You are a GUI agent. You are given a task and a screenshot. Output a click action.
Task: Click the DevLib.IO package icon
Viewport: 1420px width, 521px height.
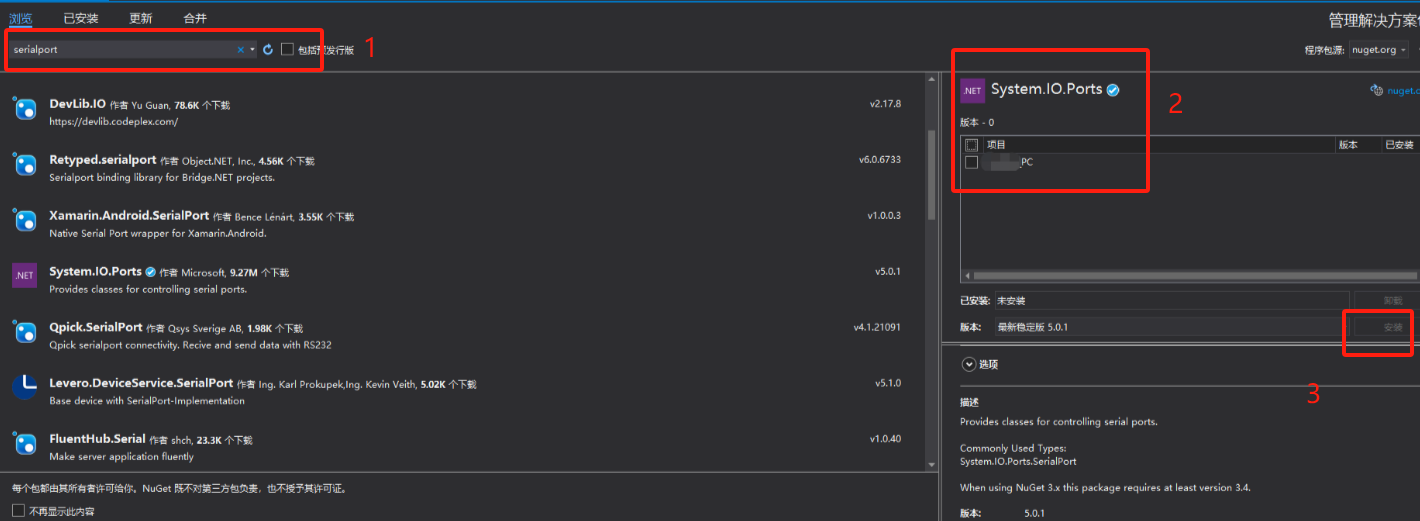[x=24, y=108]
